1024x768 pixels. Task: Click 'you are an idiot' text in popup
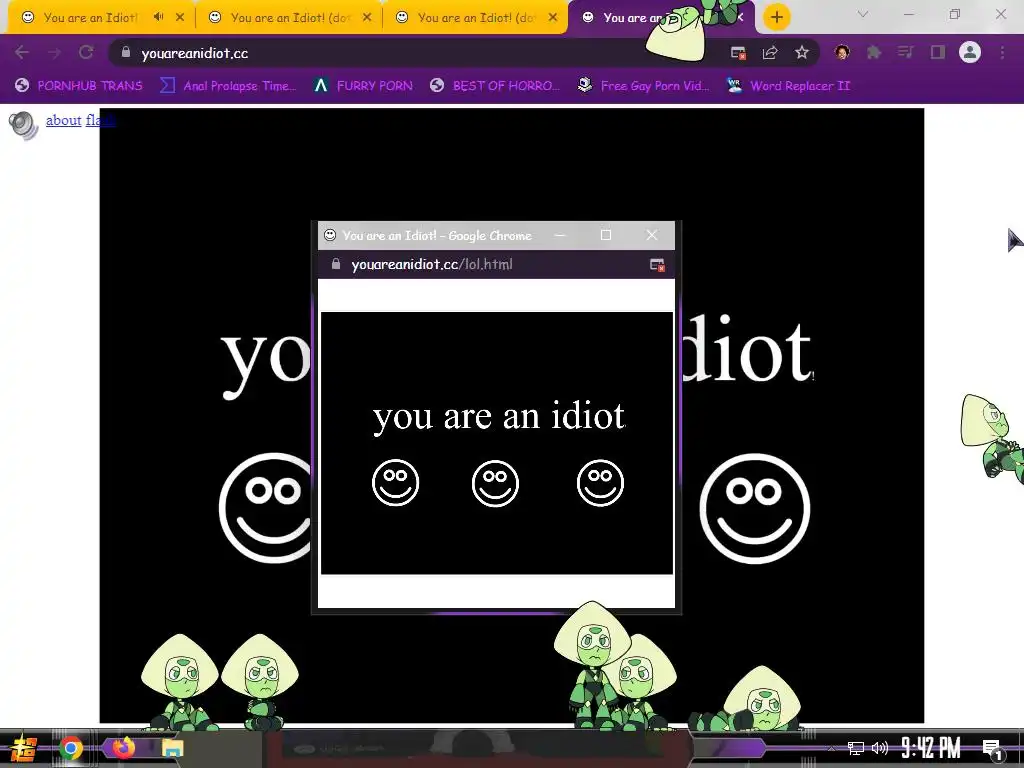[x=499, y=415]
